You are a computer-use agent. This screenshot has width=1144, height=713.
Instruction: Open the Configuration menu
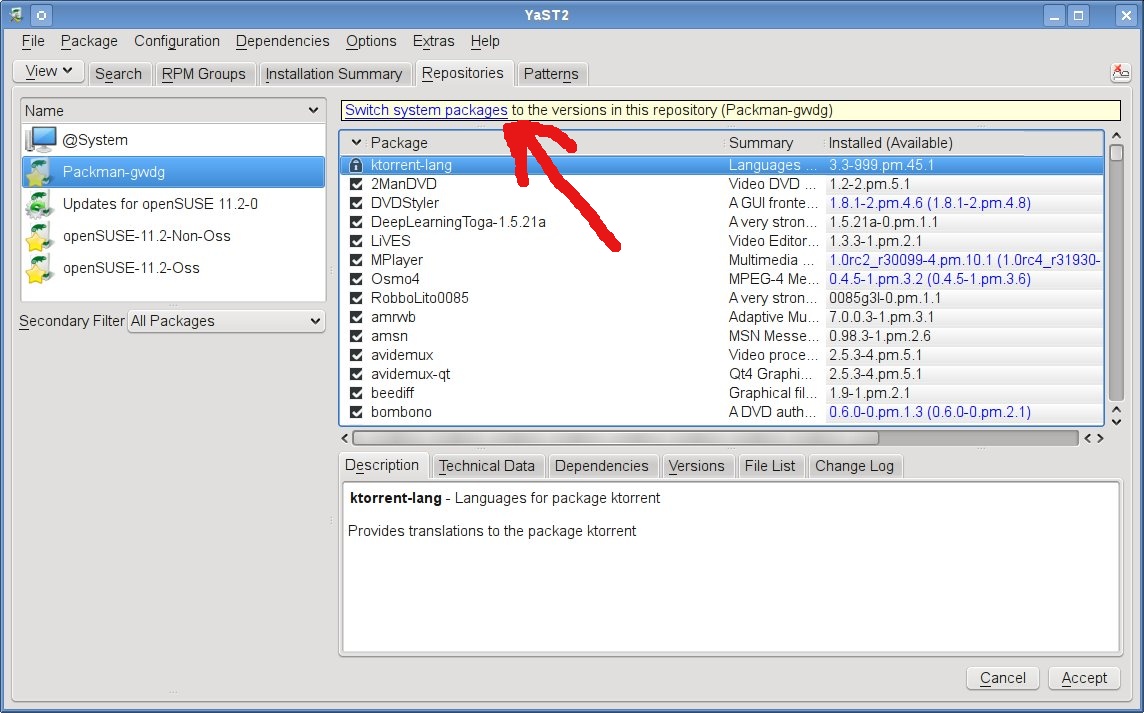point(177,41)
